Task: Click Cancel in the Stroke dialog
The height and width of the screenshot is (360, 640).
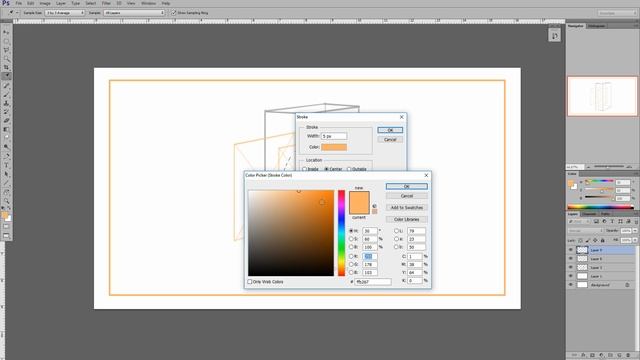Action: [x=390, y=140]
